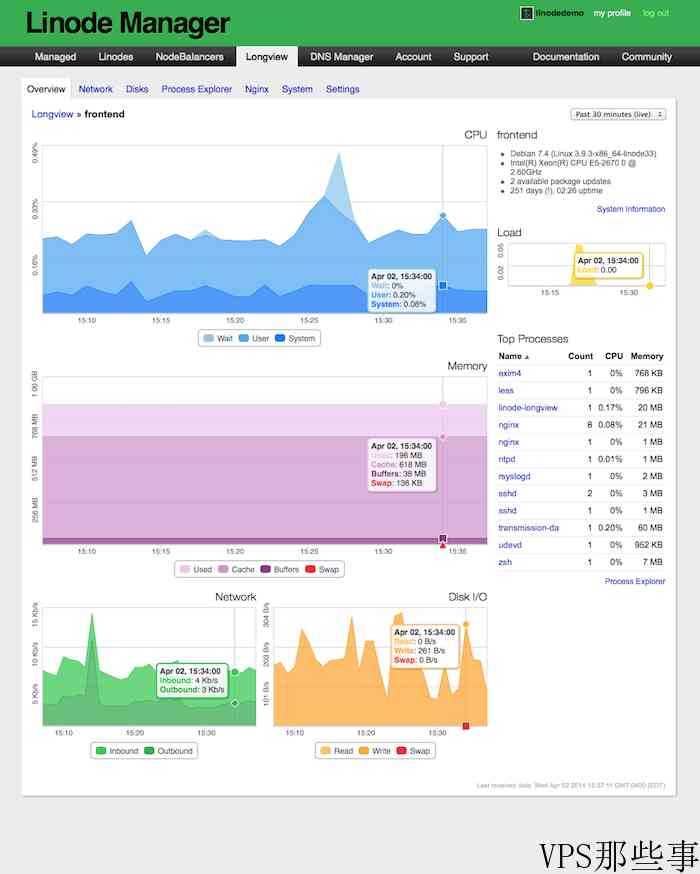The image size is (700, 874).
Task: Click the Inbound data point on Network chart
Action: tap(235, 672)
